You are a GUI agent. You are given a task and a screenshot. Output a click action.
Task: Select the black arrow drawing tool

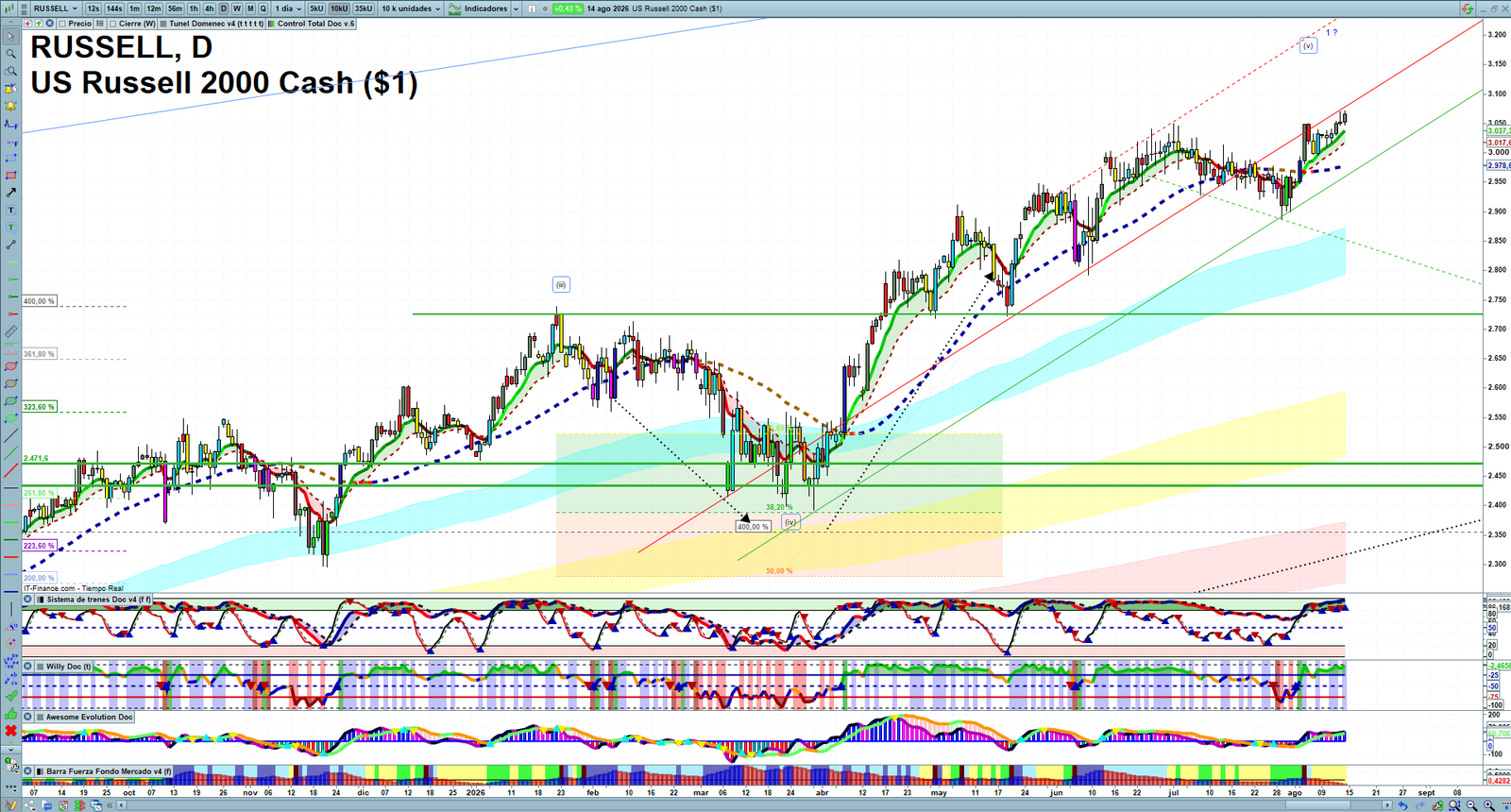coord(10,193)
